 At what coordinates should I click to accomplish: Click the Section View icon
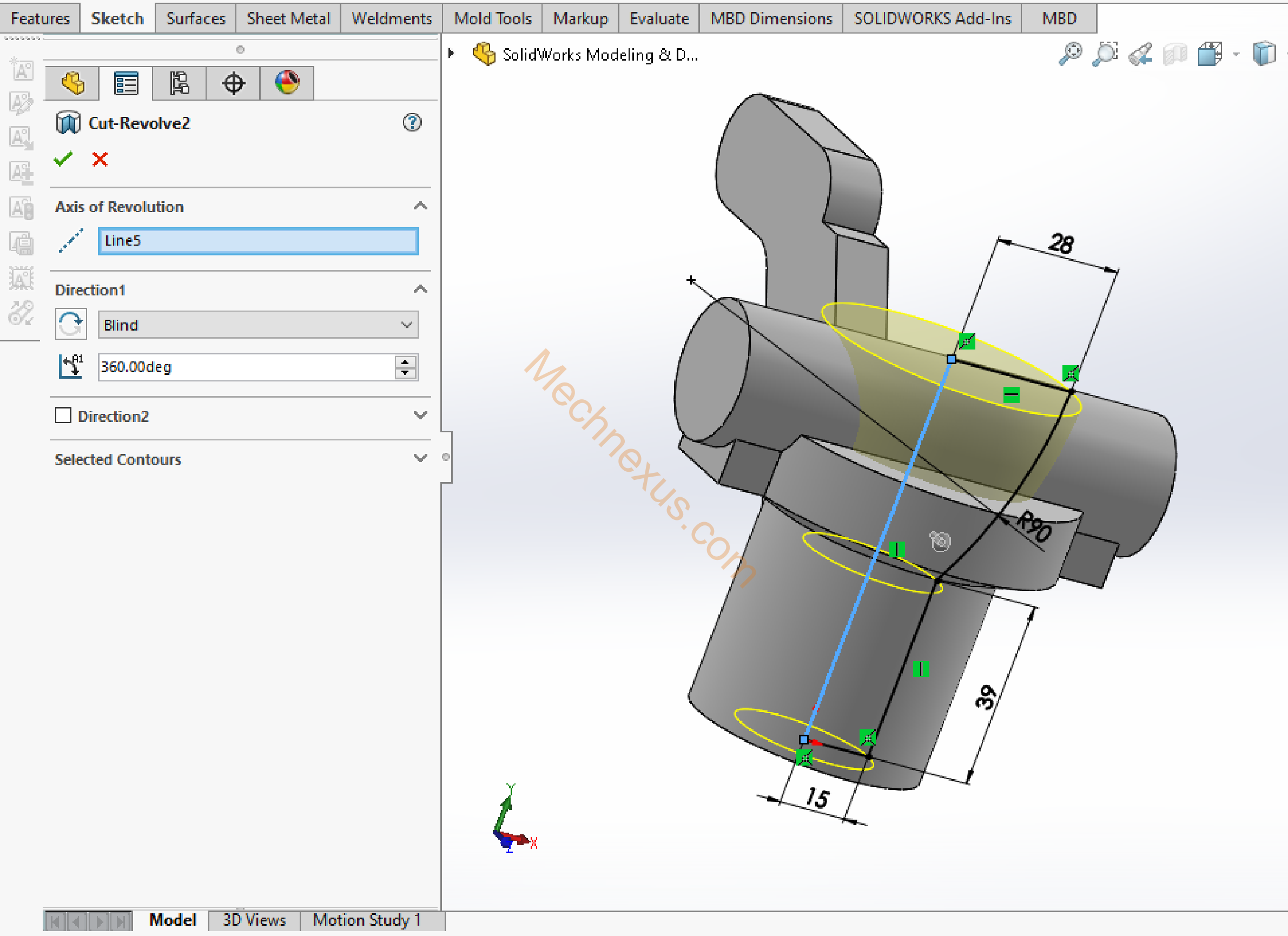(1174, 55)
